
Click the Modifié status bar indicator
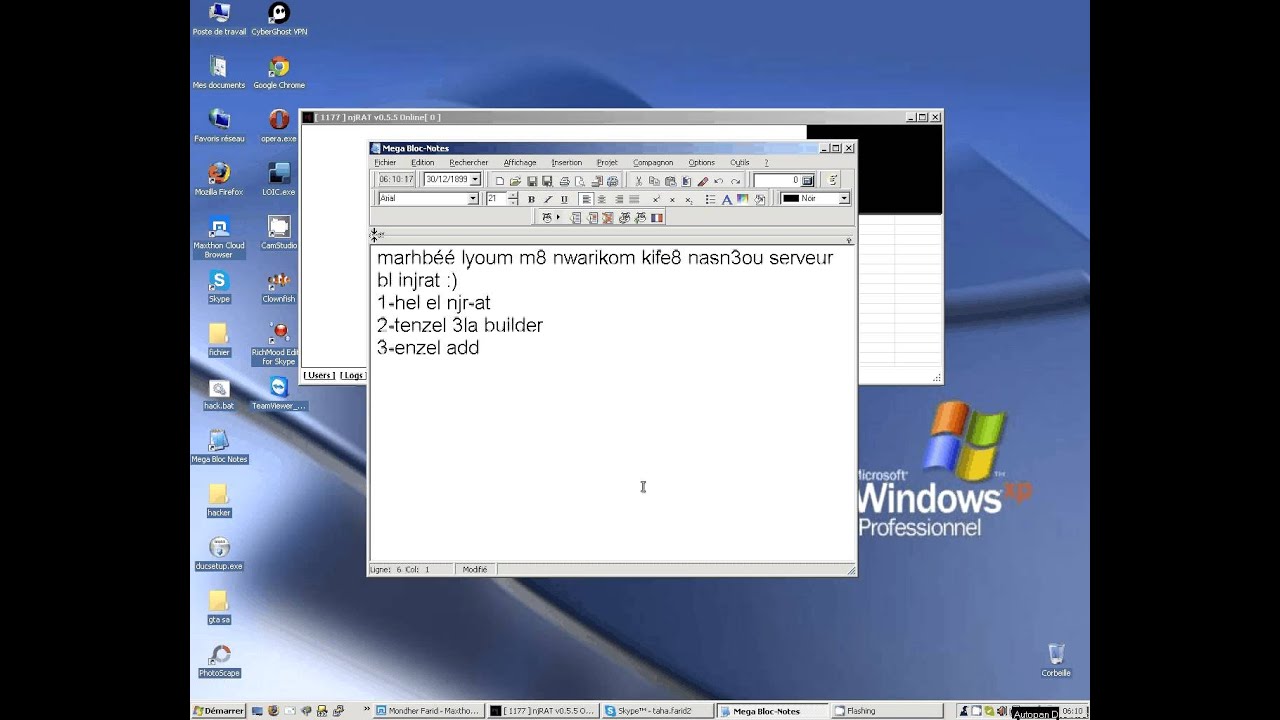(x=475, y=569)
